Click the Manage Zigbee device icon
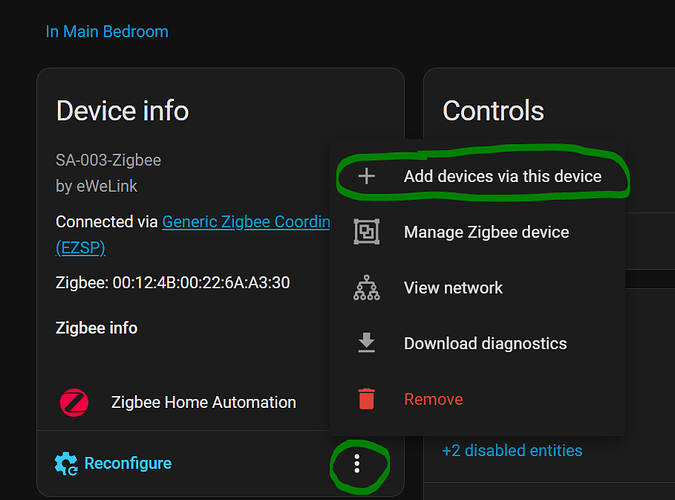 point(367,232)
